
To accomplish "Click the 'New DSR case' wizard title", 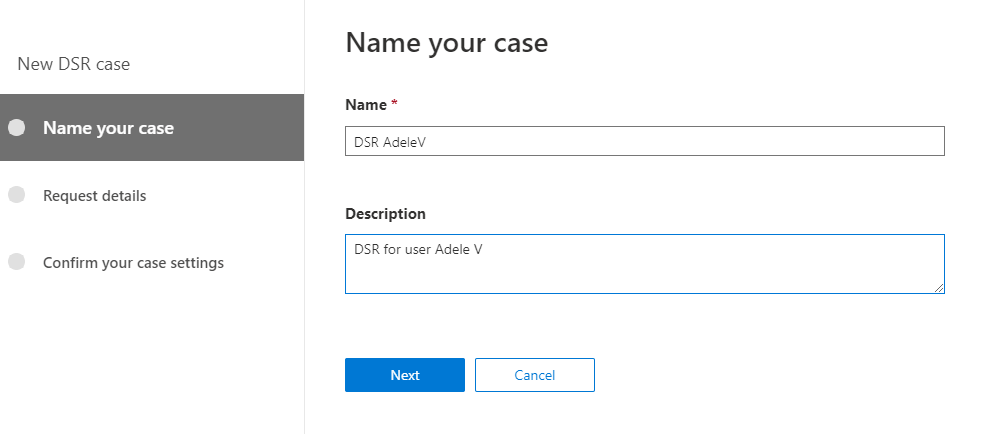I will pos(74,64).
